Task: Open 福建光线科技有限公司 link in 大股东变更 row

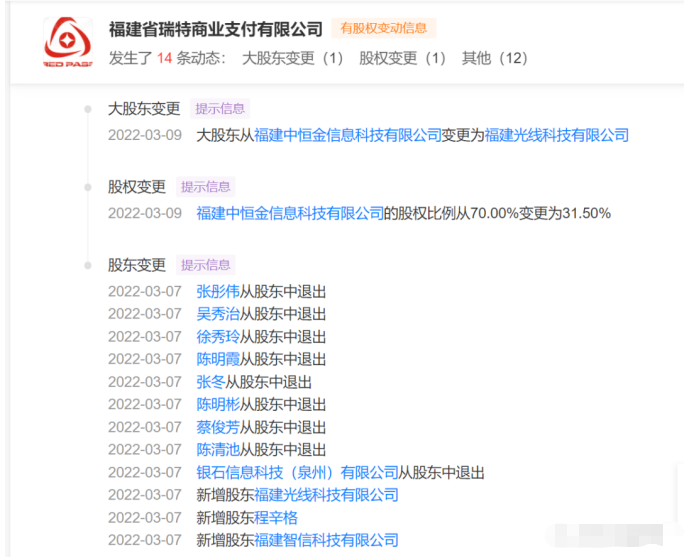Action: tap(557, 135)
